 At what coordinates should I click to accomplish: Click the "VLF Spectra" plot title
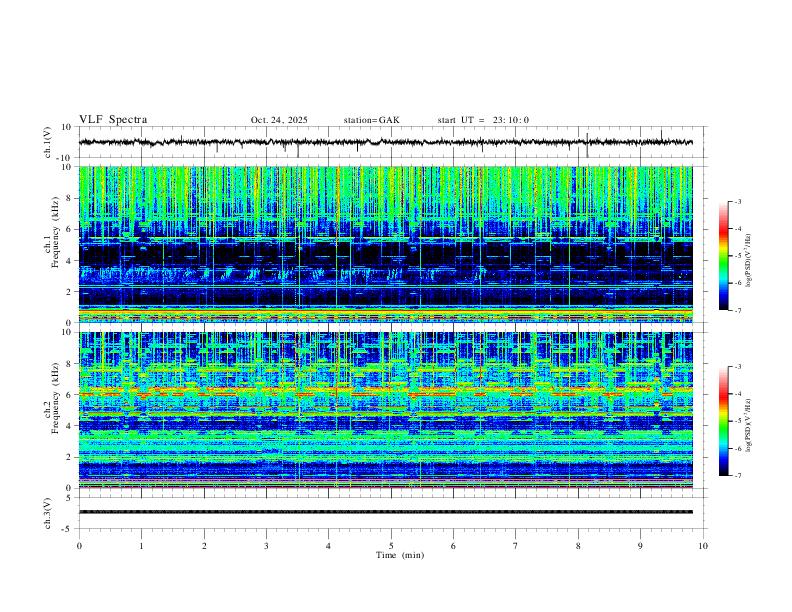pos(113,120)
